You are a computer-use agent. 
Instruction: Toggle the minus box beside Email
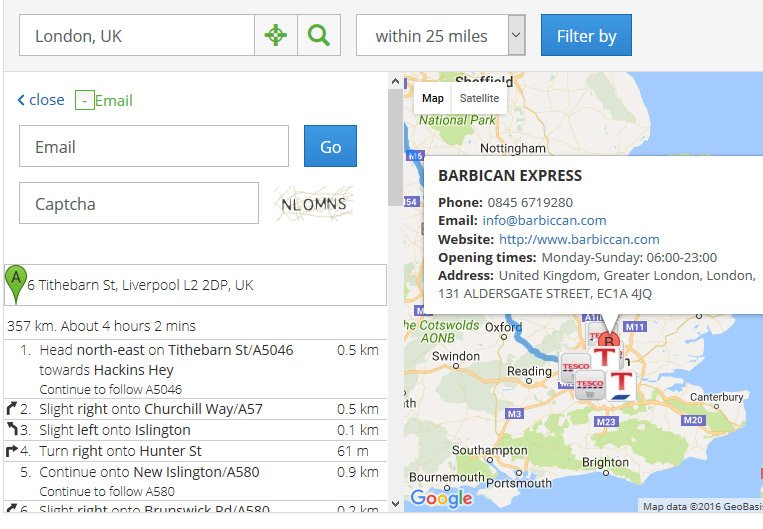click(85, 100)
